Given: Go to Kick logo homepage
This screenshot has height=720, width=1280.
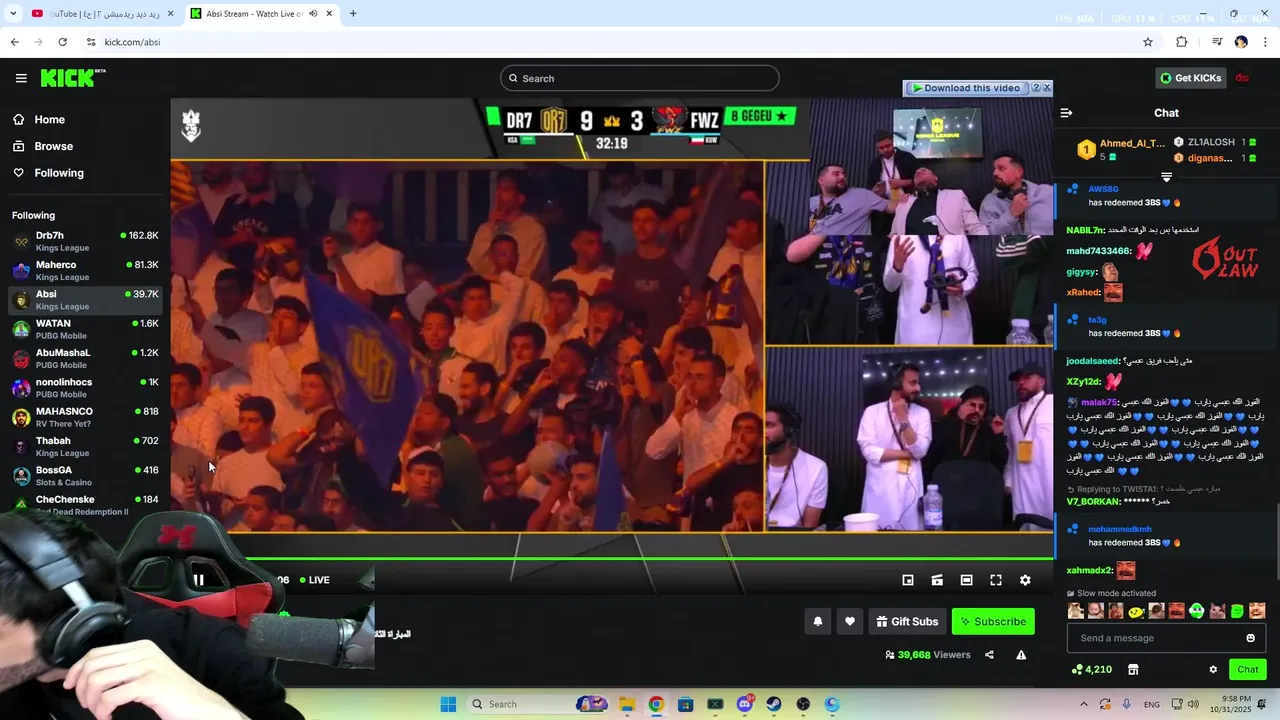Looking at the screenshot, I should [x=72, y=78].
